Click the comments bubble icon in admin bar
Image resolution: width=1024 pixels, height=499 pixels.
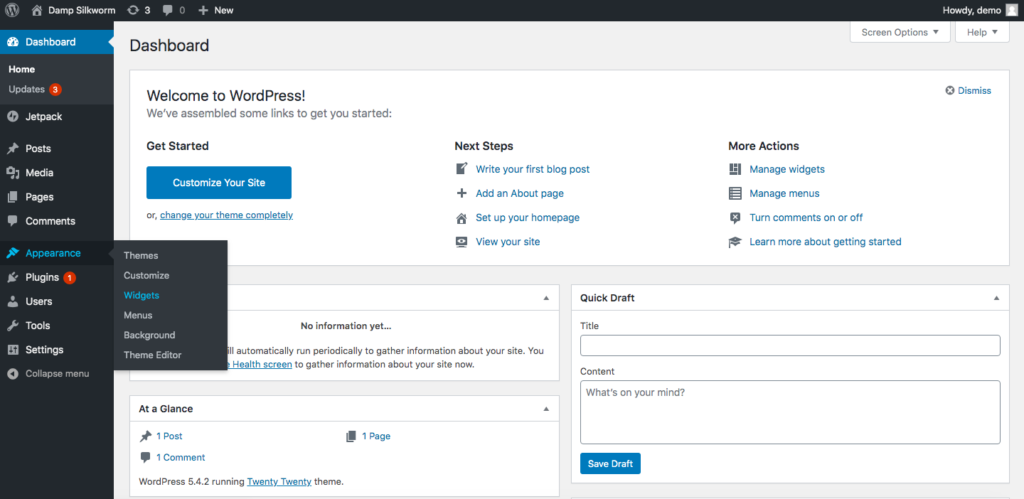coord(168,10)
